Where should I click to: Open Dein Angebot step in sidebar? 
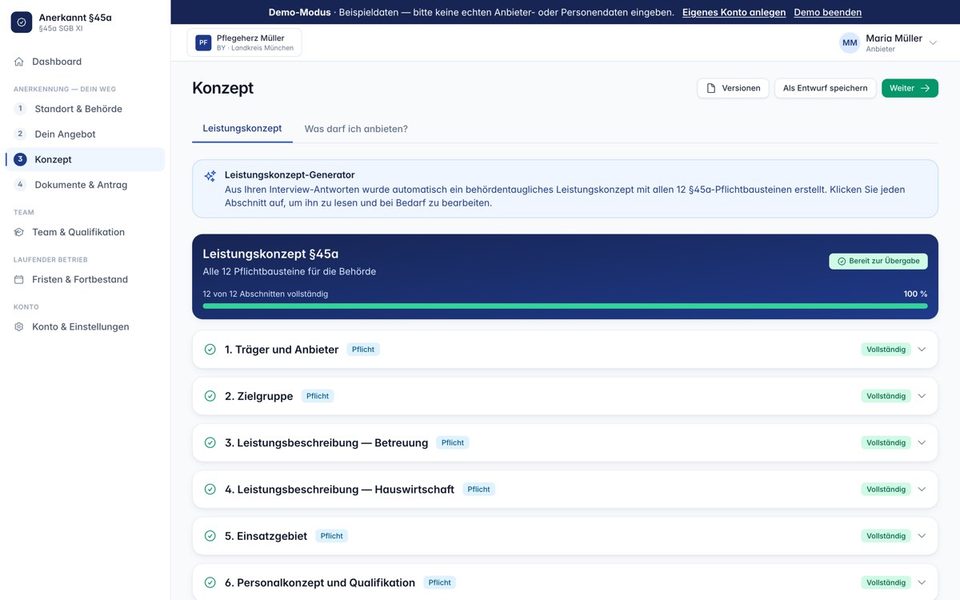click(84, 134)
